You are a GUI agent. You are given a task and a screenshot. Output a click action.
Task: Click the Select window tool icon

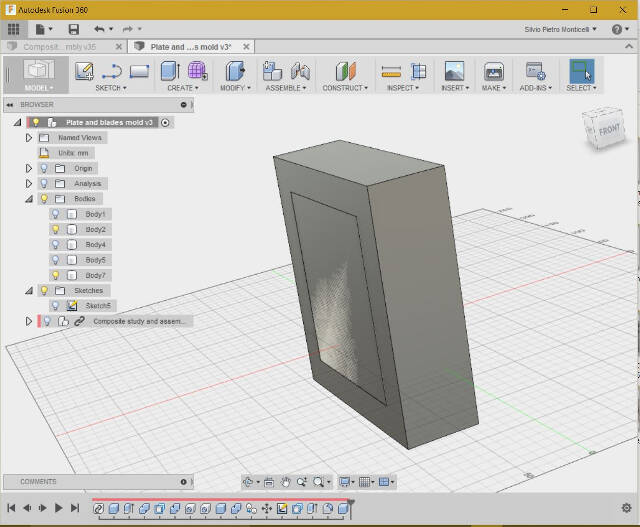pos(582,71)
